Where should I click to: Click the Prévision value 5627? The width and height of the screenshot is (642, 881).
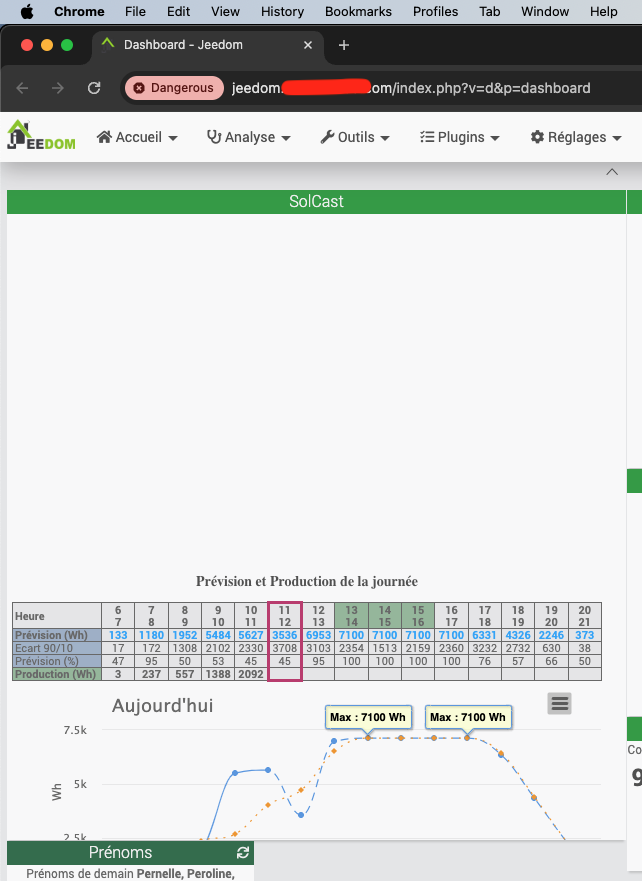[x=251, y=635]
